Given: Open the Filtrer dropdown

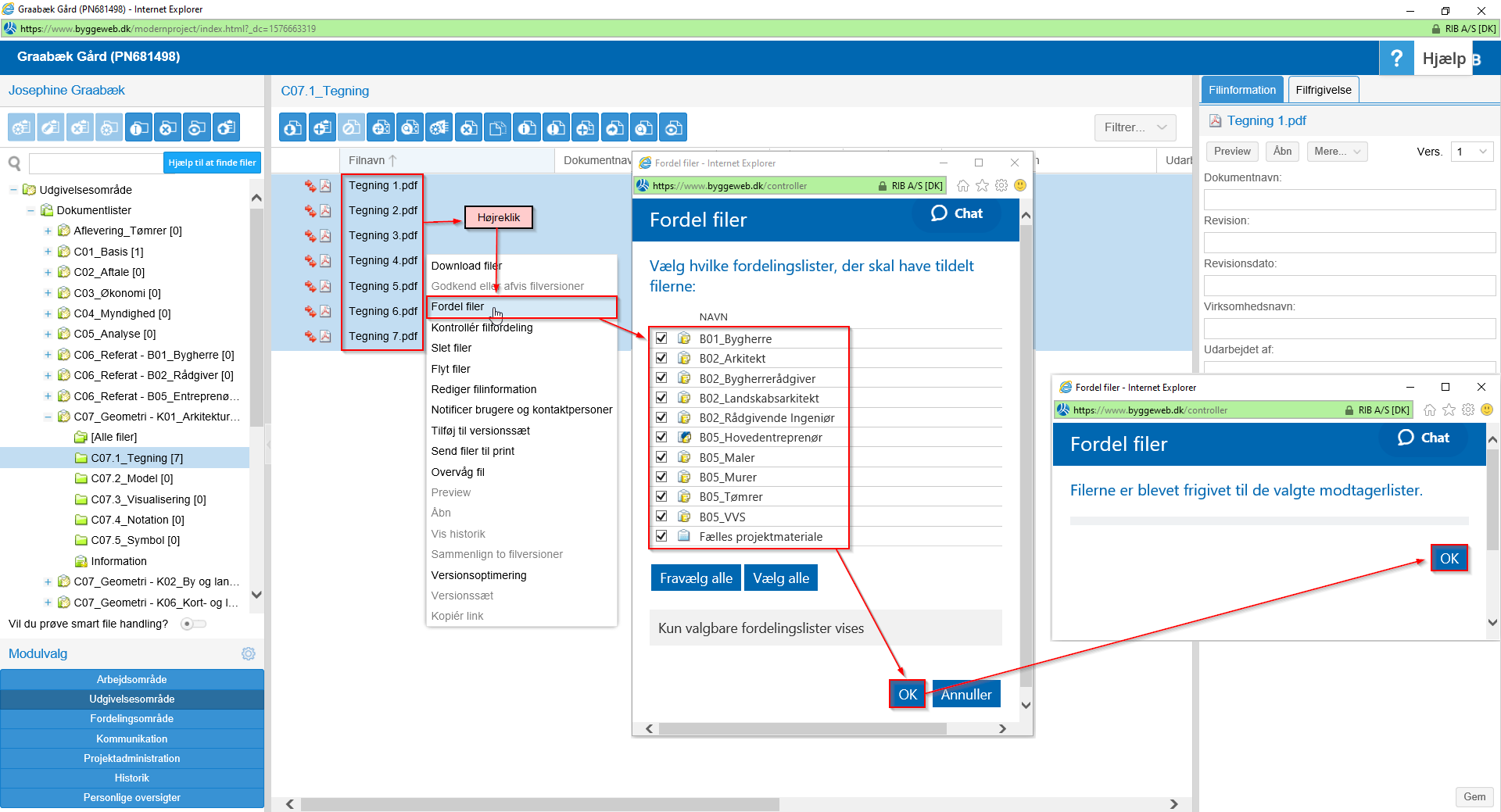Looking at the screenshot, I should (1134, 127).
